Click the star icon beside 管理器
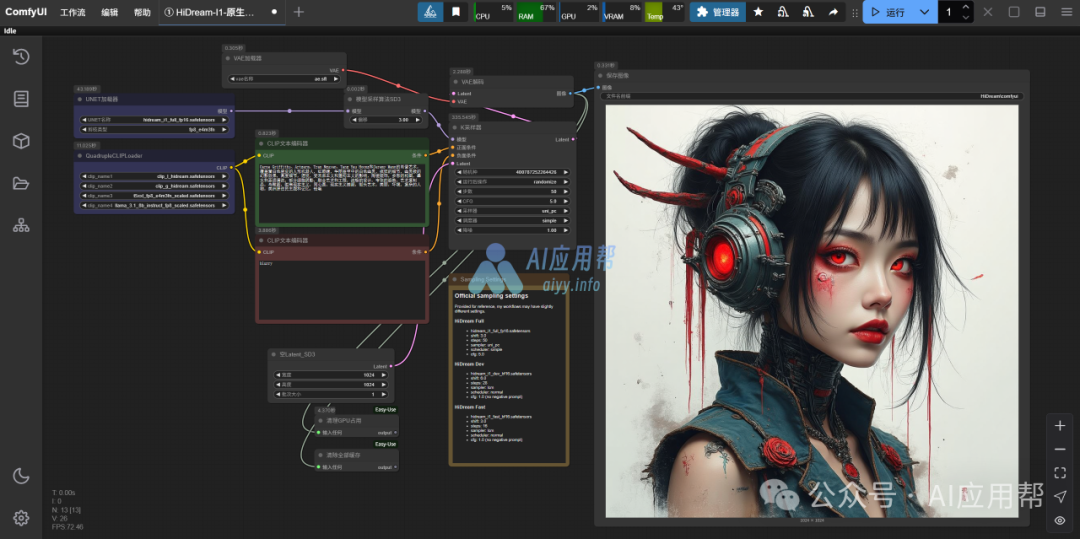1080x539 pixels. pos(758,12)
